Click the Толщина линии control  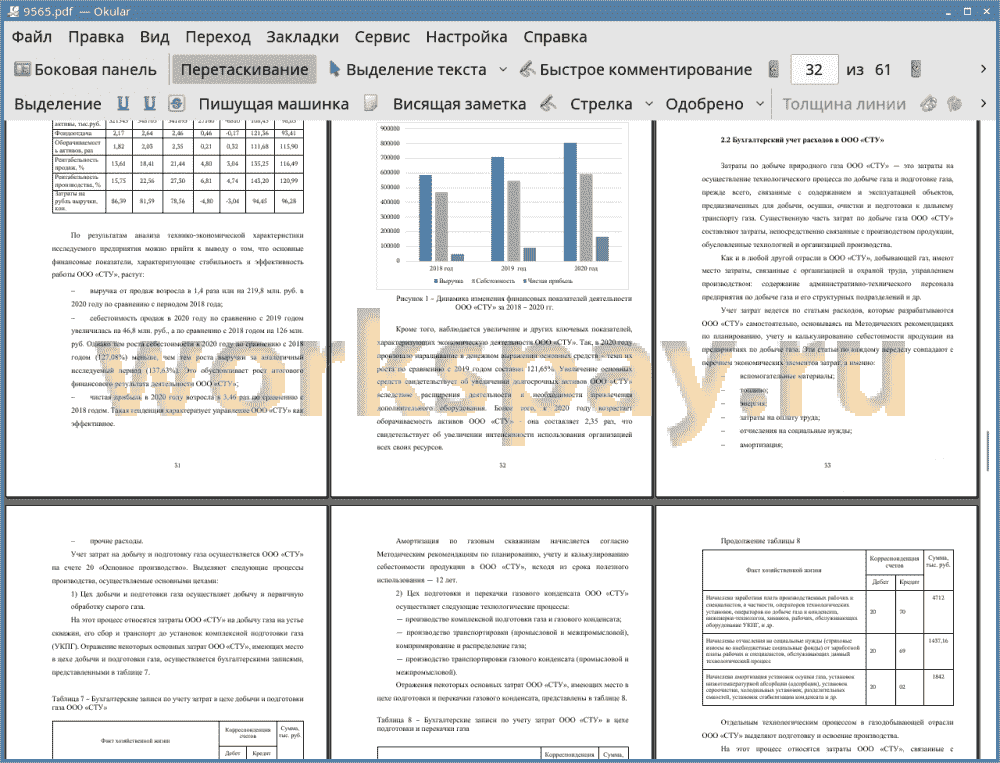[x=844, y=103]
